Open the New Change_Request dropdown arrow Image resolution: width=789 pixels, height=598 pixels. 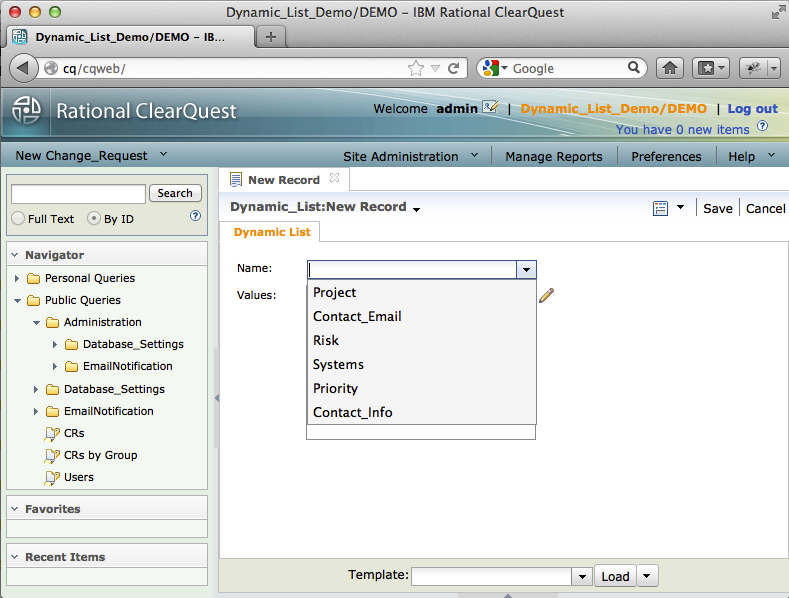click(x=163, y=154)
